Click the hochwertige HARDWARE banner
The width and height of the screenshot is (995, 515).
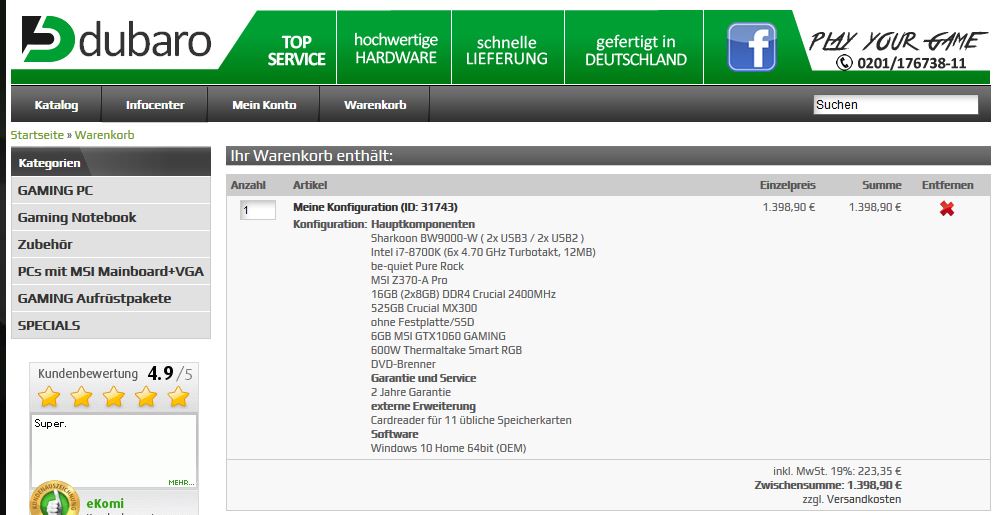click(396, 48)
